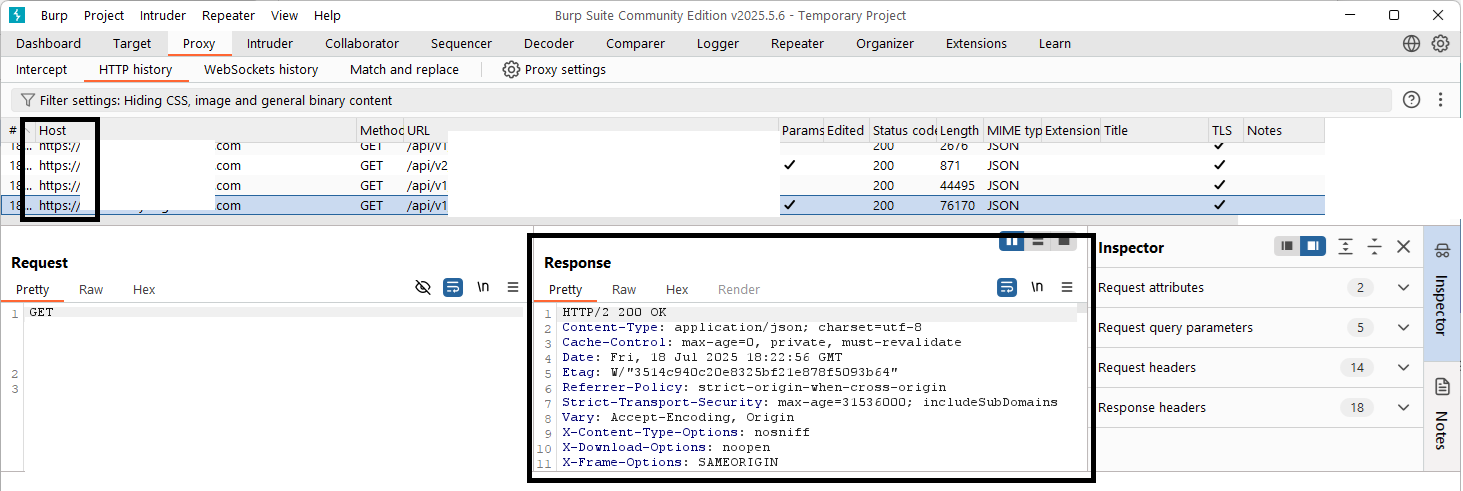Open the Match and replace sub-tab
The image size is (1463, 491).
tap(404, 69)
